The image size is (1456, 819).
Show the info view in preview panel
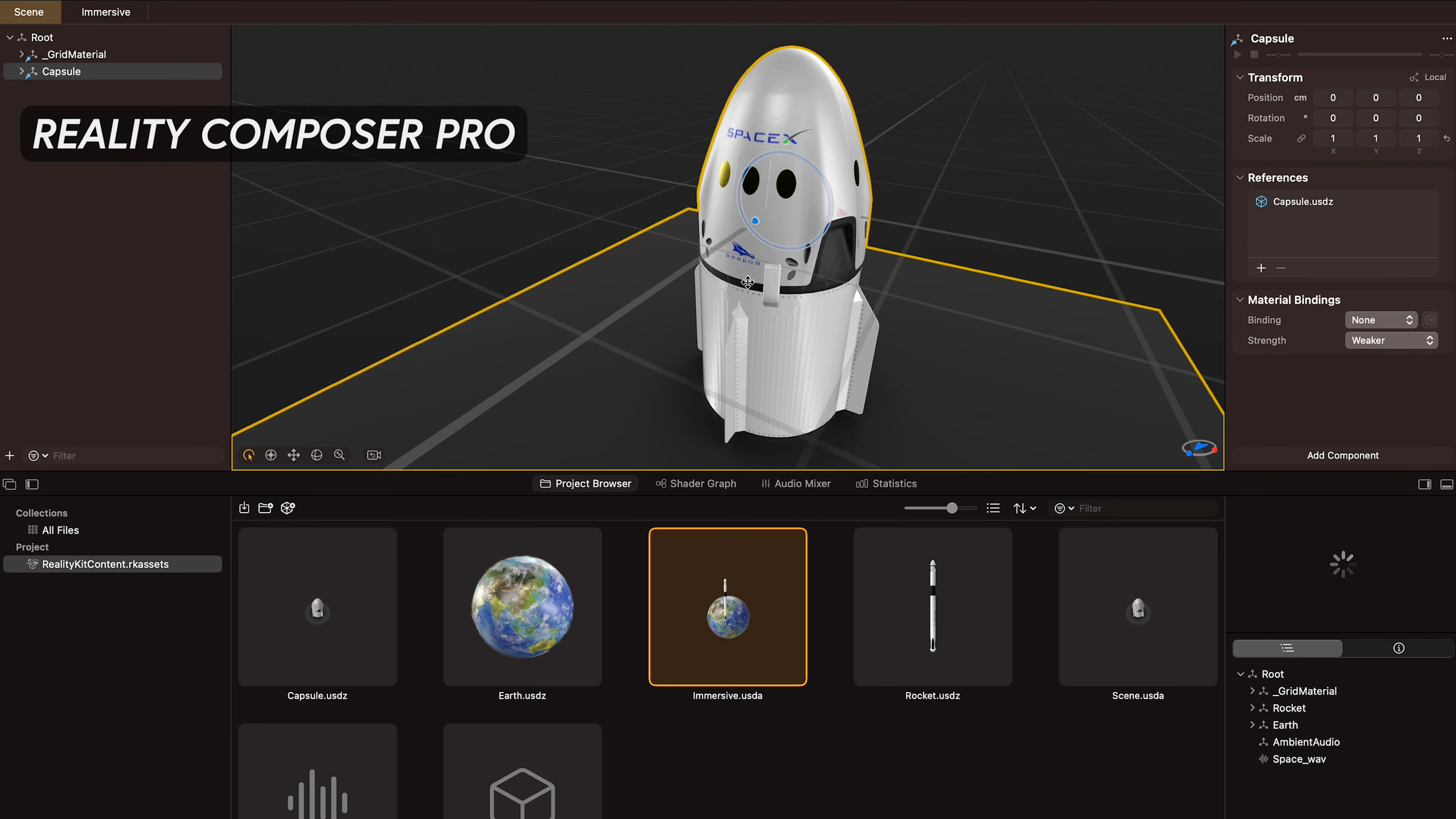tap(1398, 648)
